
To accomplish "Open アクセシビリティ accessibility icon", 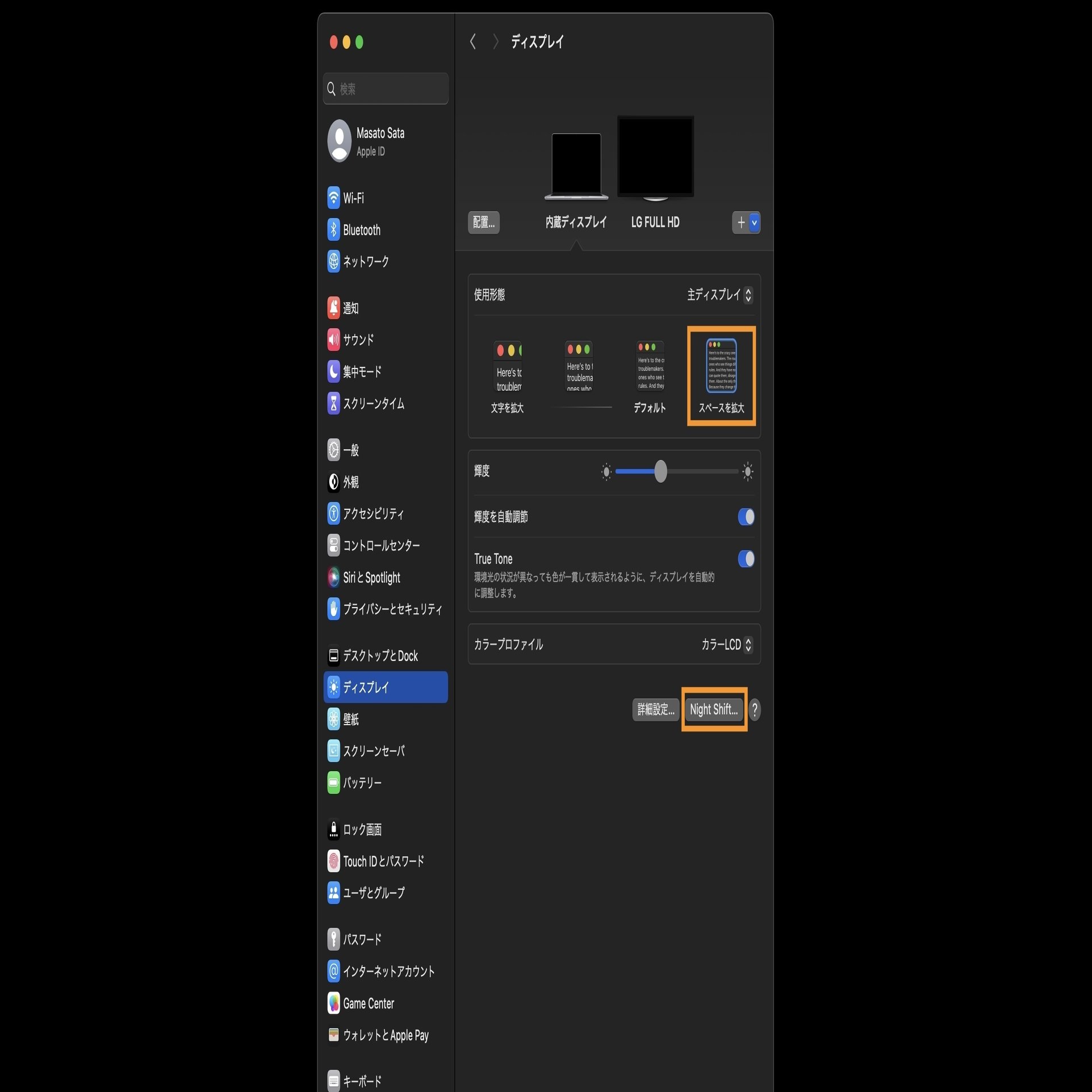I will (x=333, y=514).
